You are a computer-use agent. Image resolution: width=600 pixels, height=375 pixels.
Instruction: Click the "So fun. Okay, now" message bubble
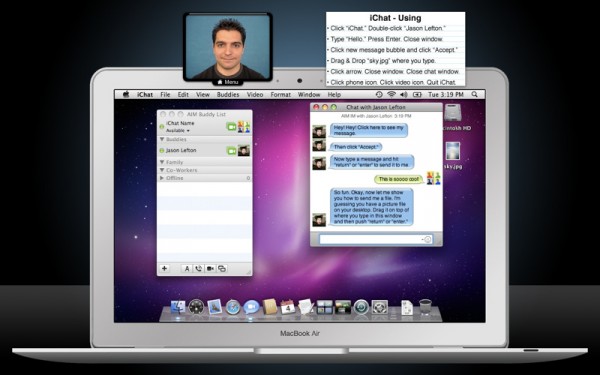pos(371,207)
